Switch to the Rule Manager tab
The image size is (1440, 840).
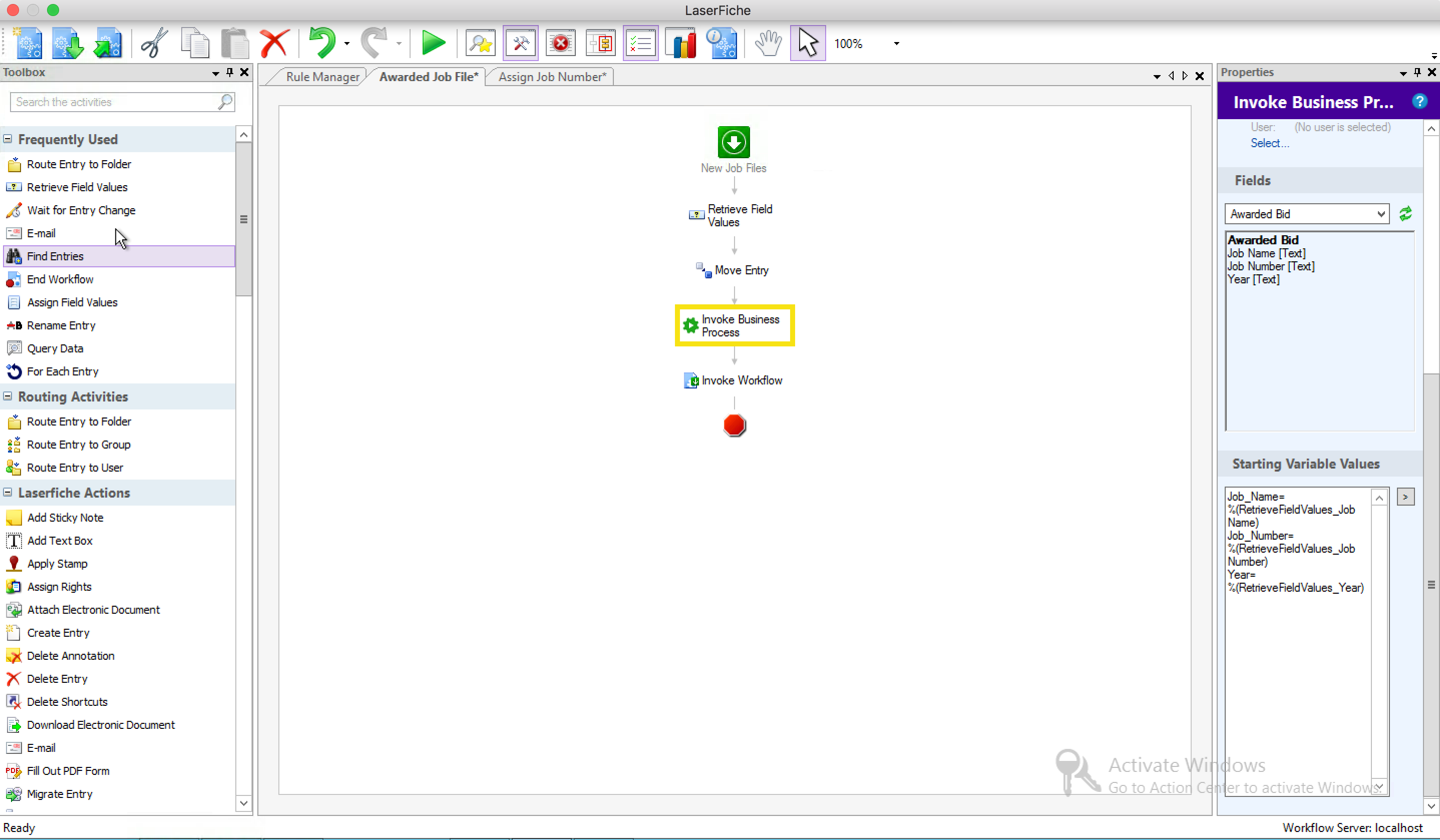coord(322,77)
